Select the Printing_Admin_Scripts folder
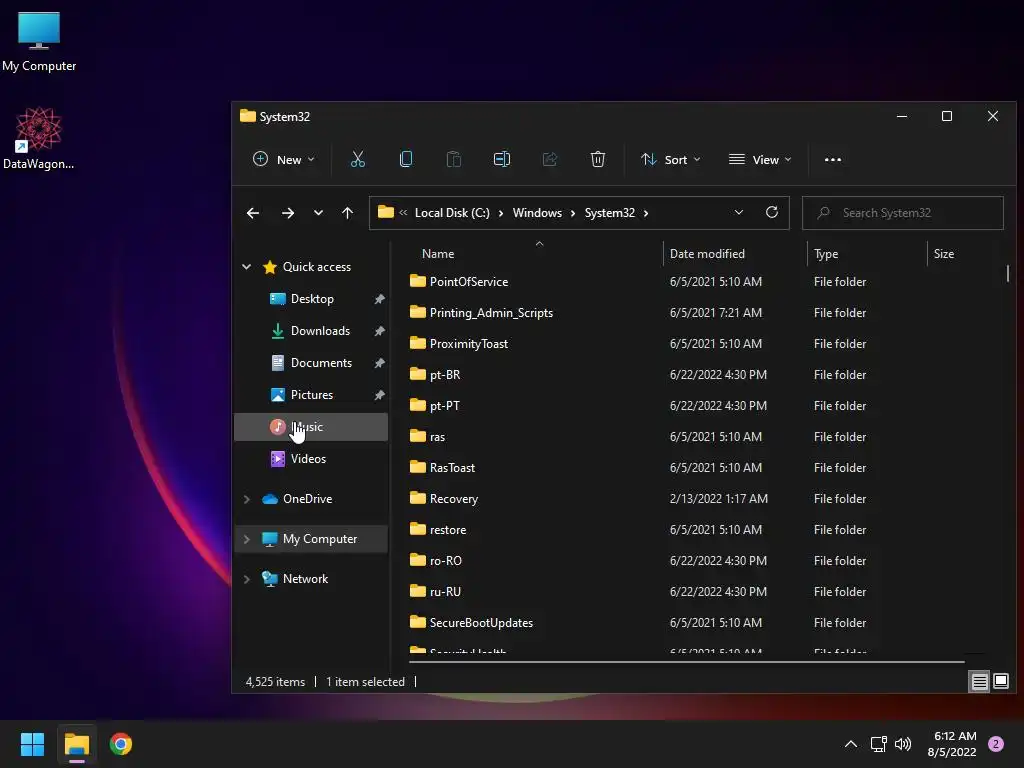1024x768 pixels. (x=490, y=313)
